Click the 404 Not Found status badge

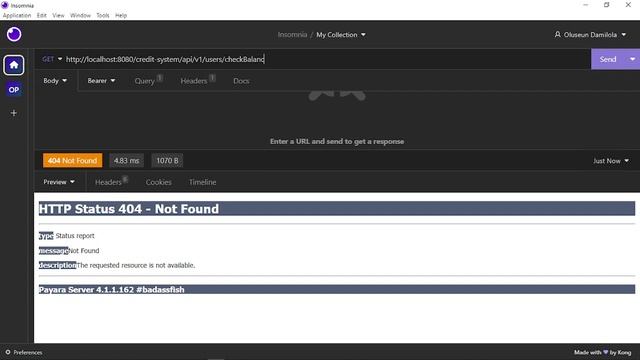[73, 160]
